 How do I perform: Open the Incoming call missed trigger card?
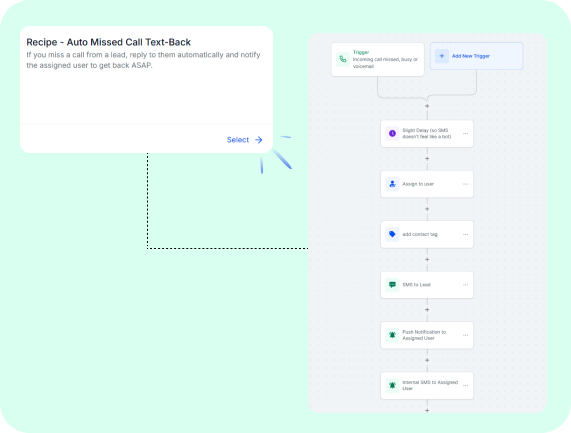click(x=378, y=59)
